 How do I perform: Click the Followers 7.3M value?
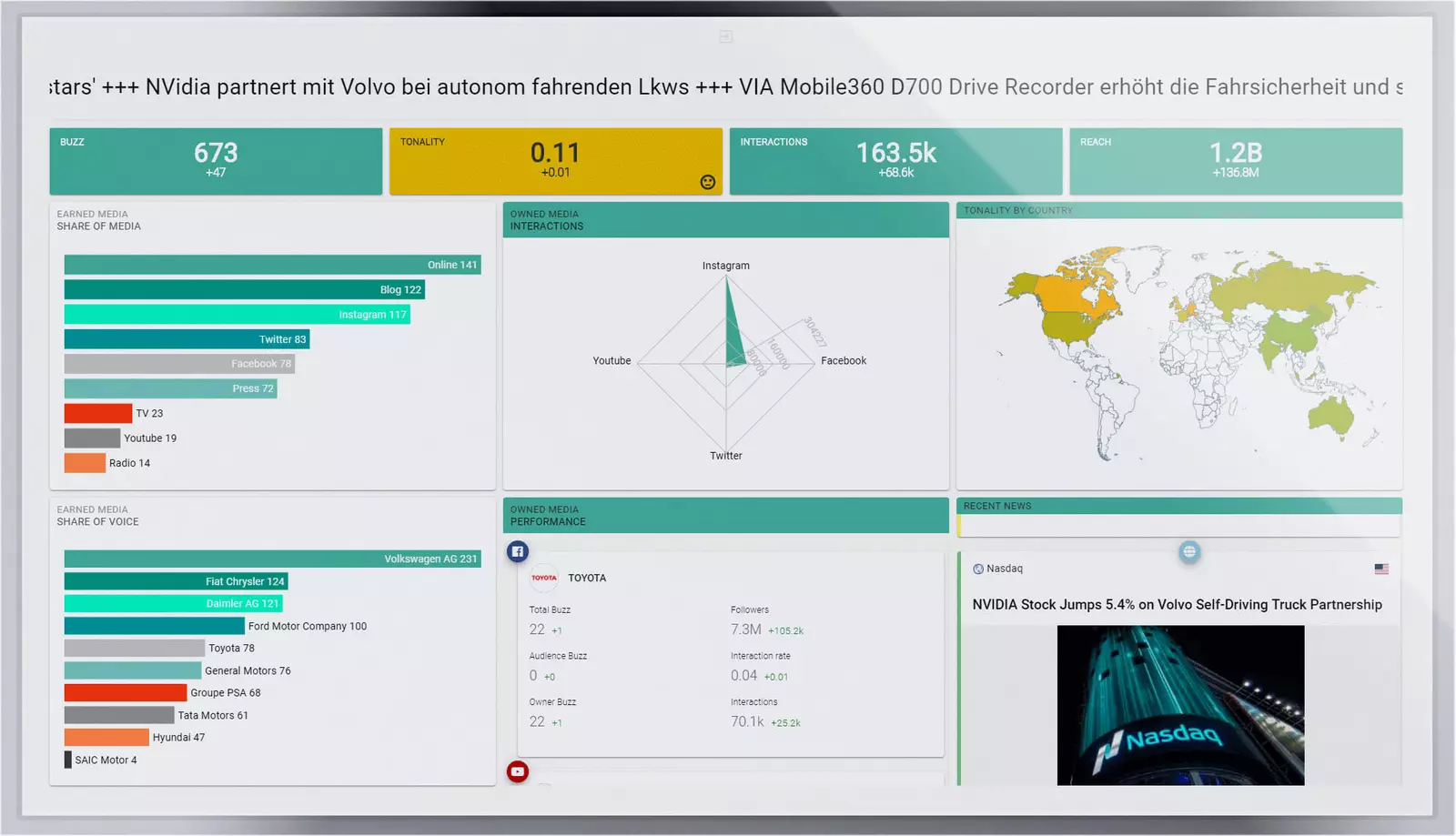(746, 630)
